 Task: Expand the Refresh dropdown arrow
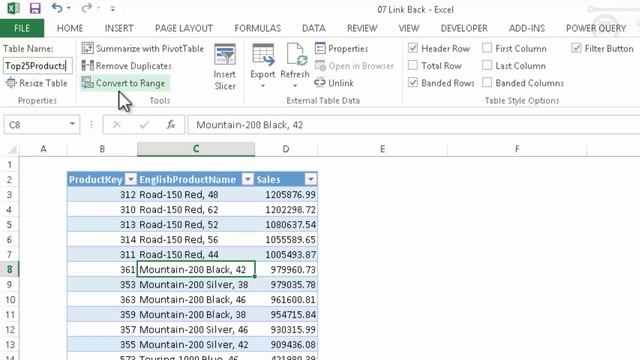[295, 86]
